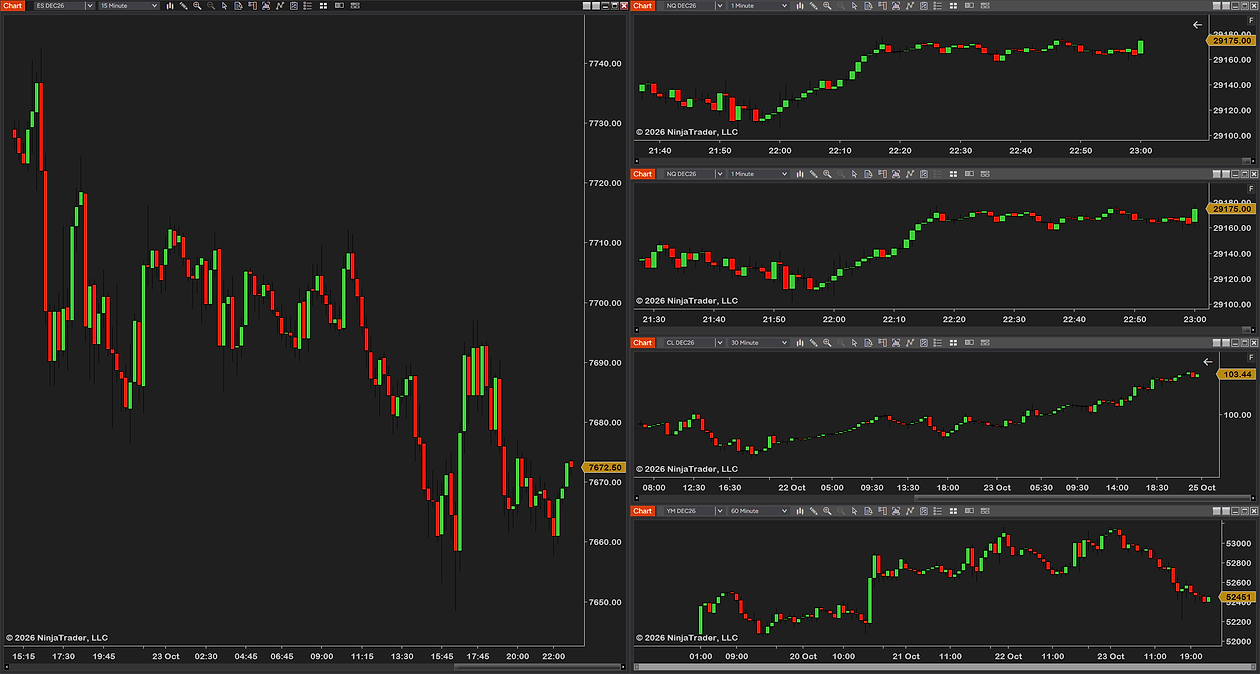Open drawing tools in lower NQ DEC26 chart

coord(813,174)
